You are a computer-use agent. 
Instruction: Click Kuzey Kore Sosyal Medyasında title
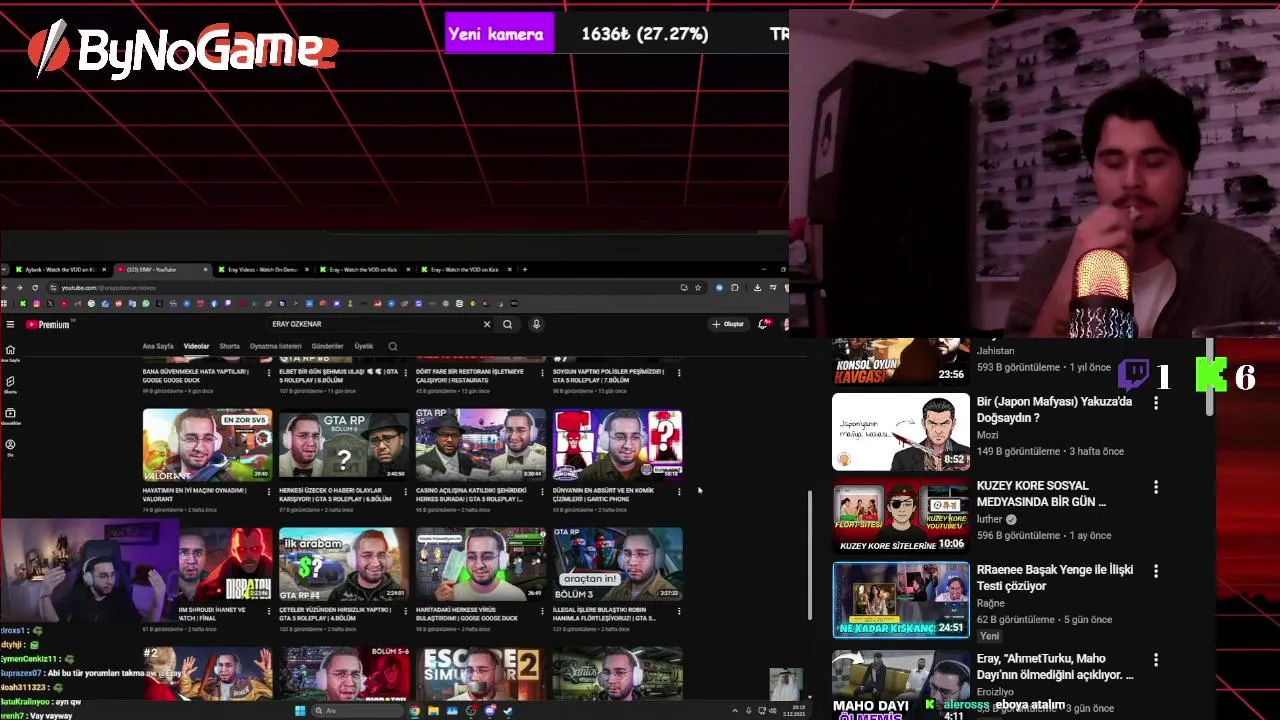(1041, 493)
